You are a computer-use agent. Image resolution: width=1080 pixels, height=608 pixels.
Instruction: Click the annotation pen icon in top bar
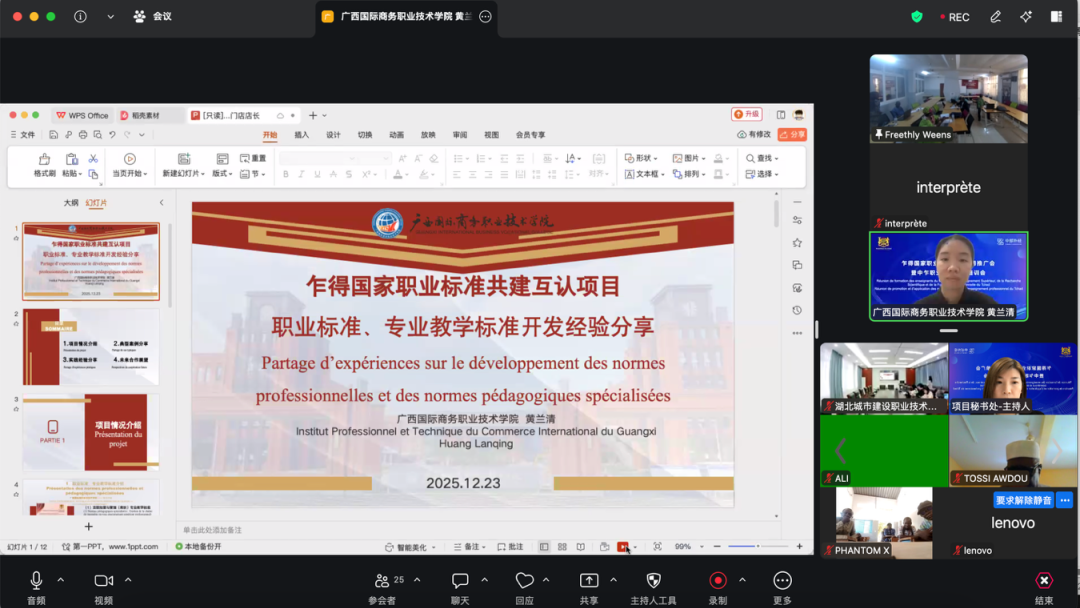[995, 17]
